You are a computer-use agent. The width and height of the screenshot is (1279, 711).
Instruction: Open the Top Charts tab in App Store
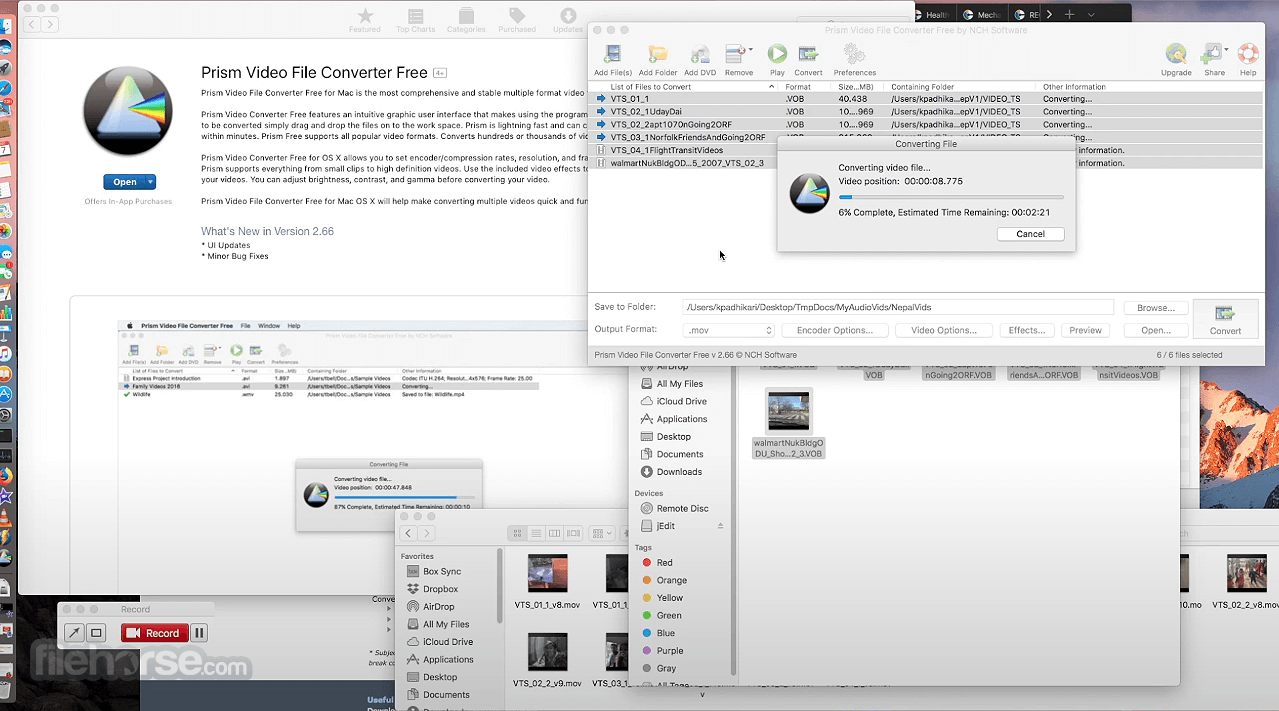pyautogui.click(x=415, y=20)
